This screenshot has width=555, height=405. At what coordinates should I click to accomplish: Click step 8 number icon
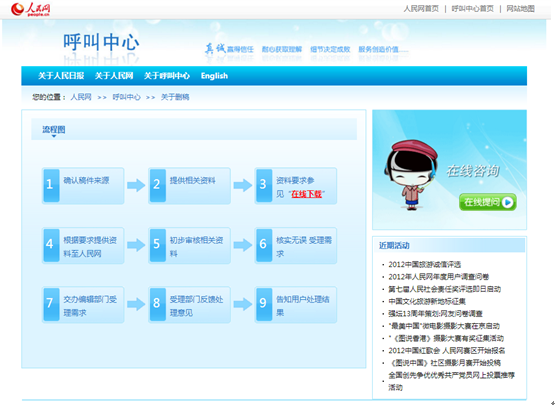pyautogui.click(x=158, y=304)
